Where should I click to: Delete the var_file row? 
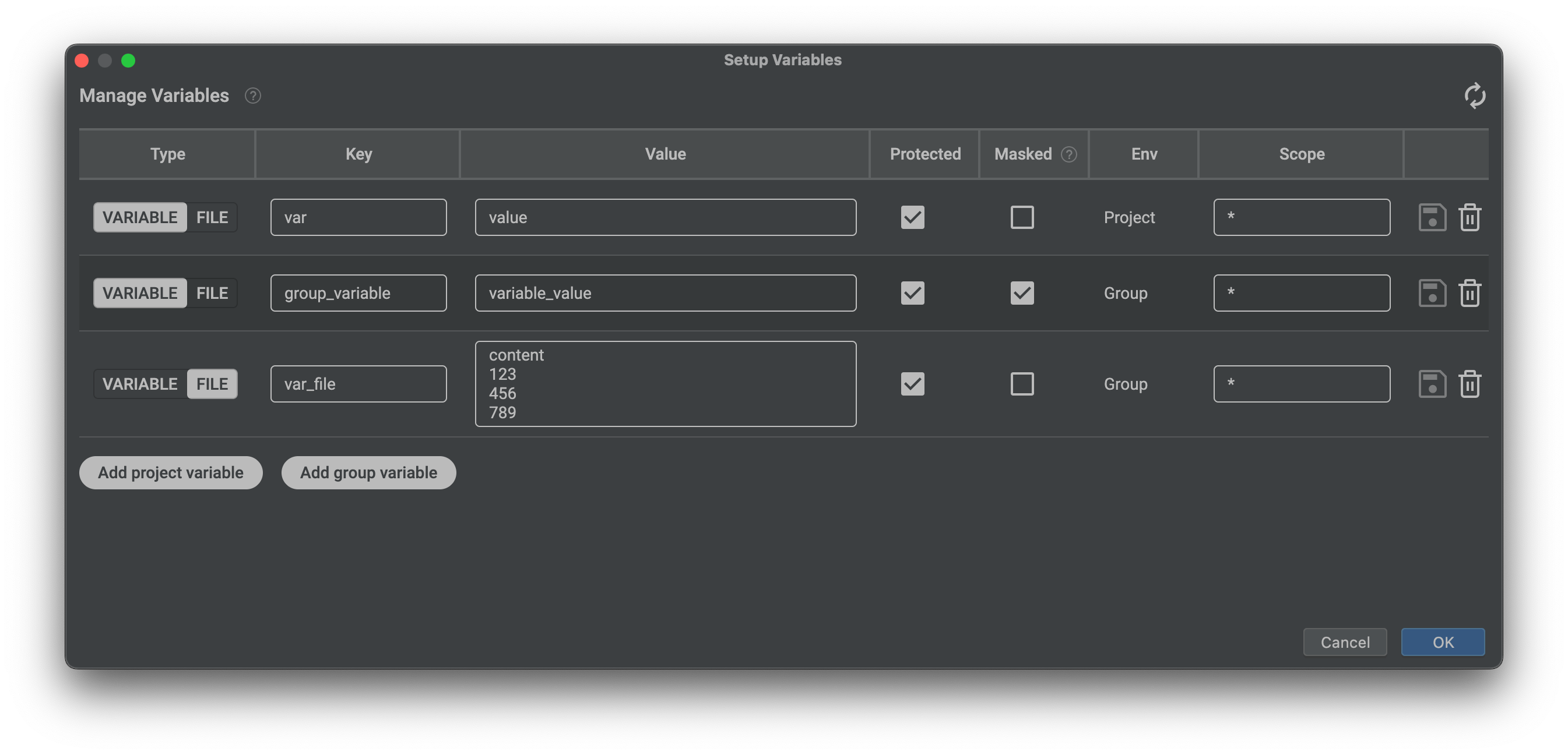[1471, 384]
